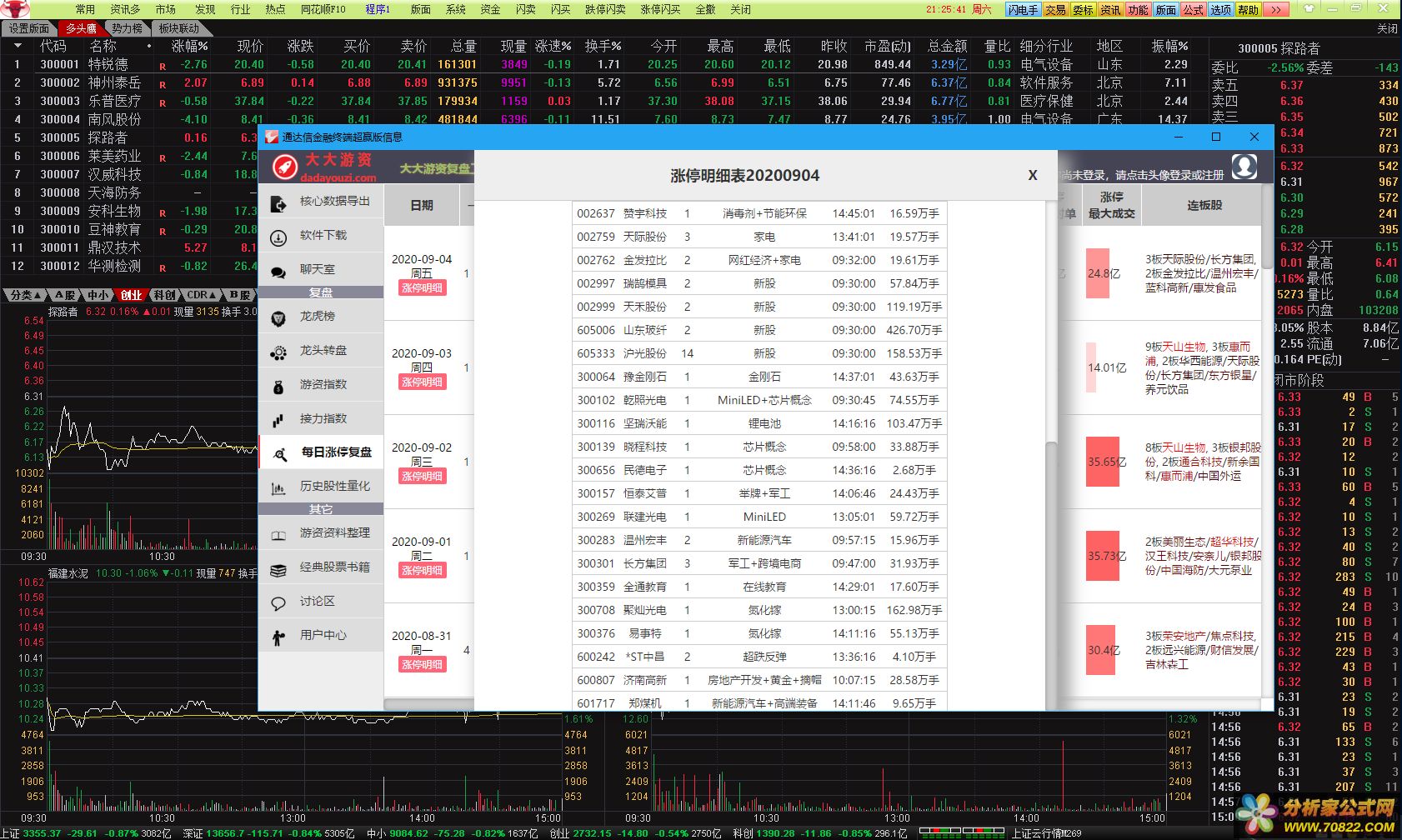Click the 24.8亿 red volume bar
Viewport: 1402px width, 840px height.
[1098, 273]
